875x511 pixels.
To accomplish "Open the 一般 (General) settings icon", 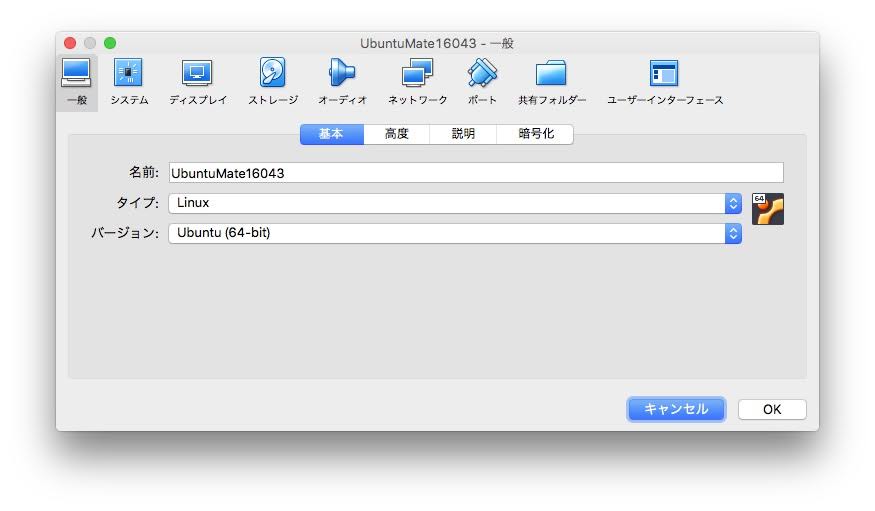I will pos(76,82).
